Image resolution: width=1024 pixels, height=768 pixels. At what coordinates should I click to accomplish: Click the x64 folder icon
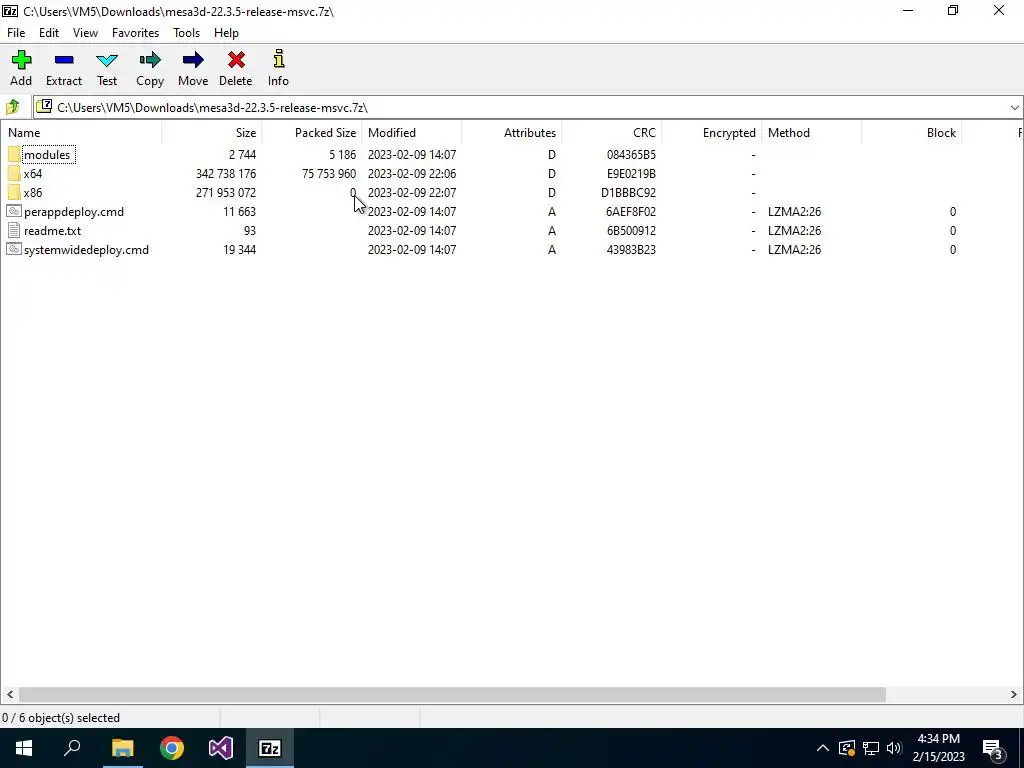coord(14,174)
